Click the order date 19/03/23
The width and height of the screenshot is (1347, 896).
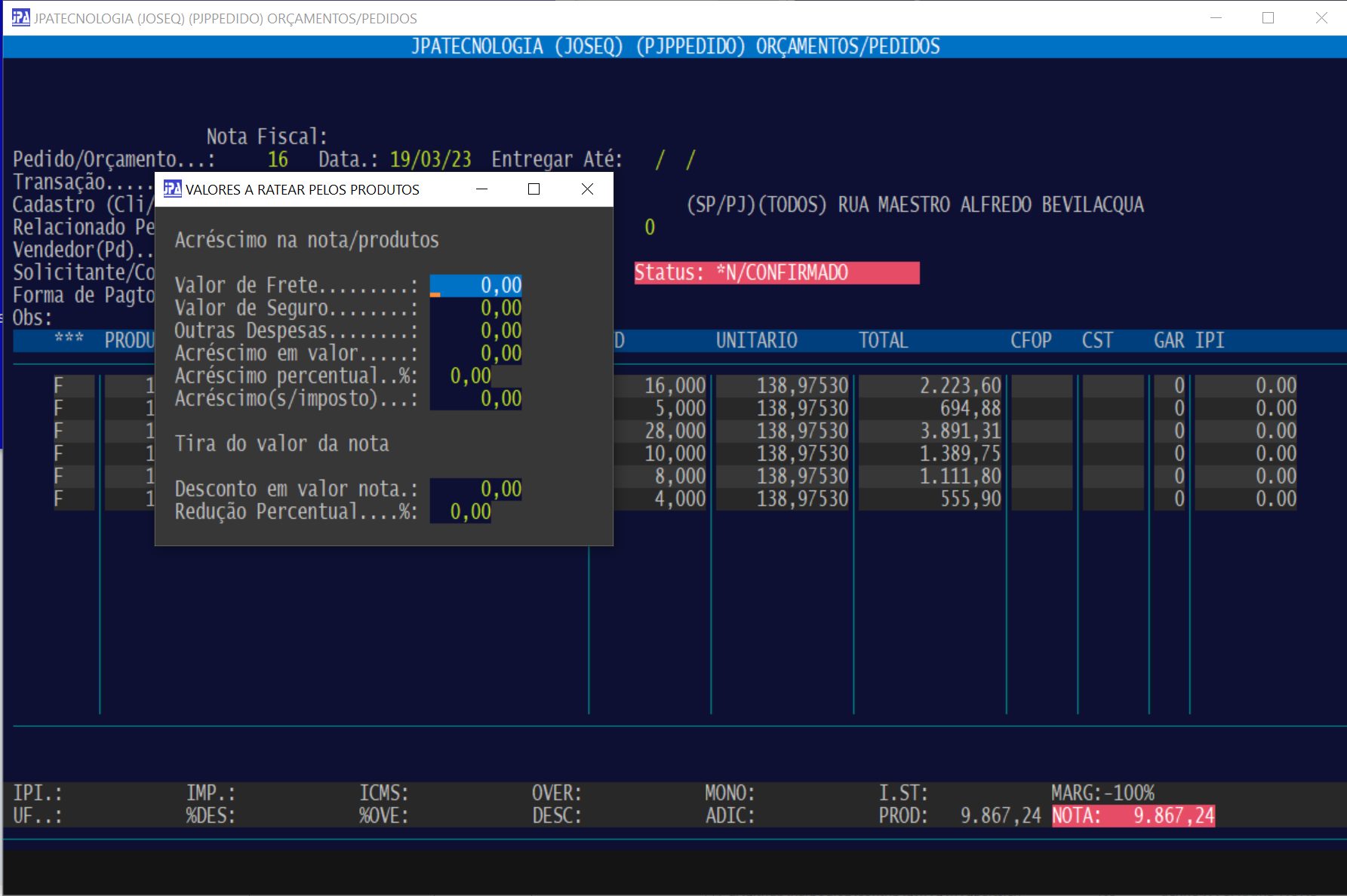[x=430, y=160]
